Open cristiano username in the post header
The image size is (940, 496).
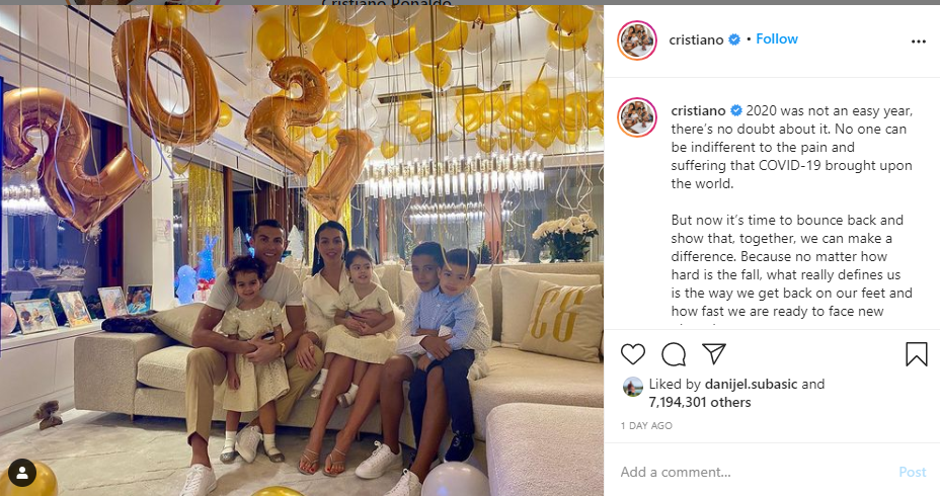696,40
